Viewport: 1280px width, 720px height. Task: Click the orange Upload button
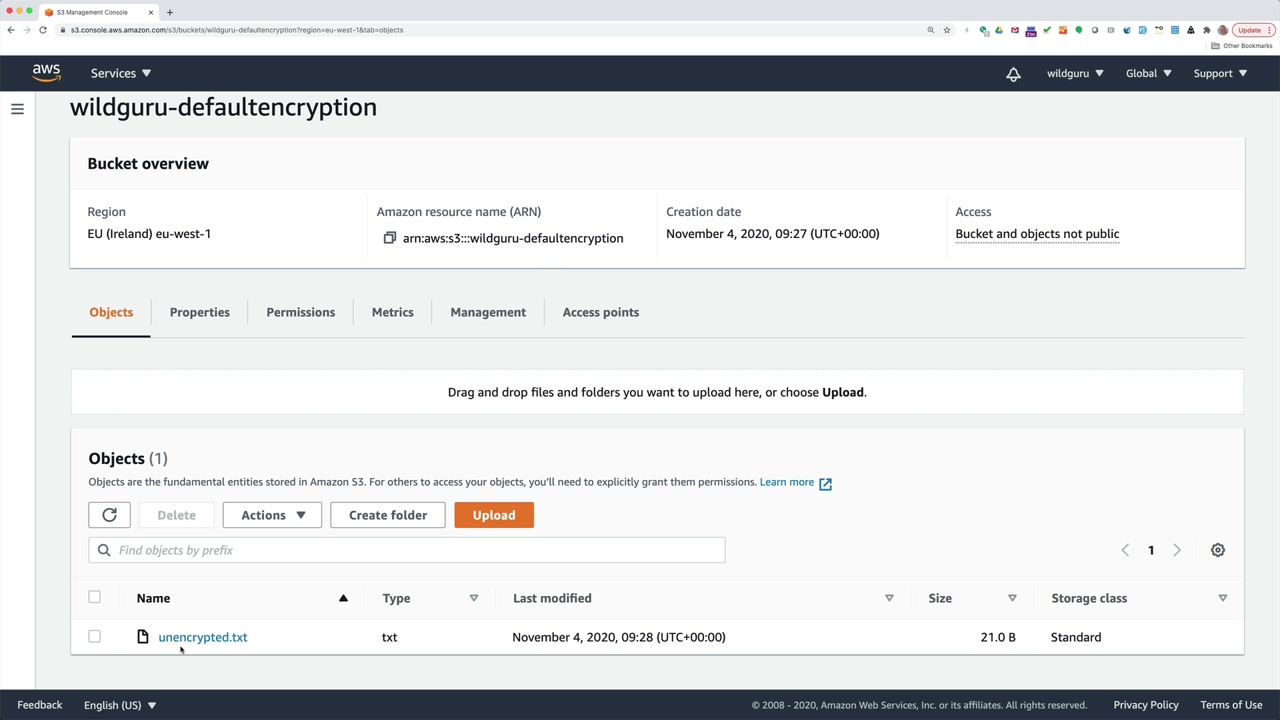(494, 515)
